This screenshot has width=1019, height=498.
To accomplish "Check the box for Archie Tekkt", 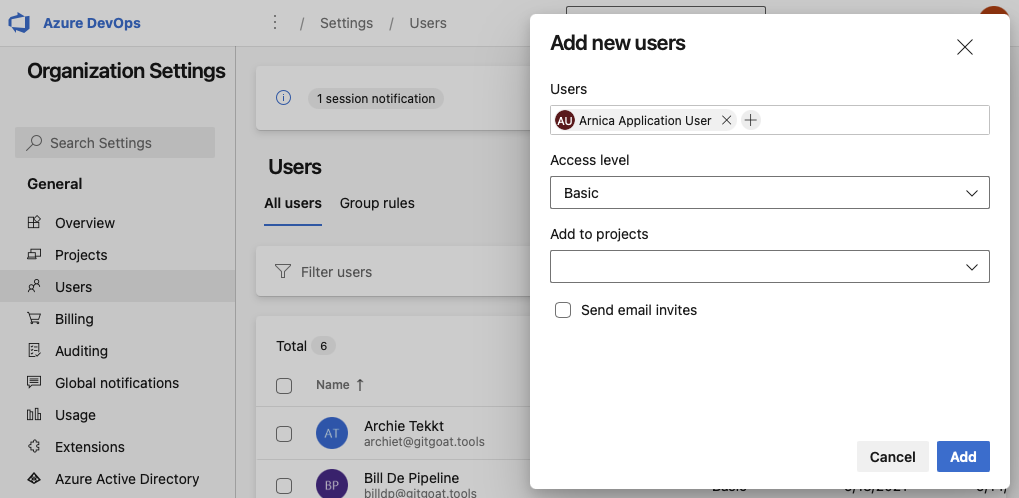I will tap(284, 433).
